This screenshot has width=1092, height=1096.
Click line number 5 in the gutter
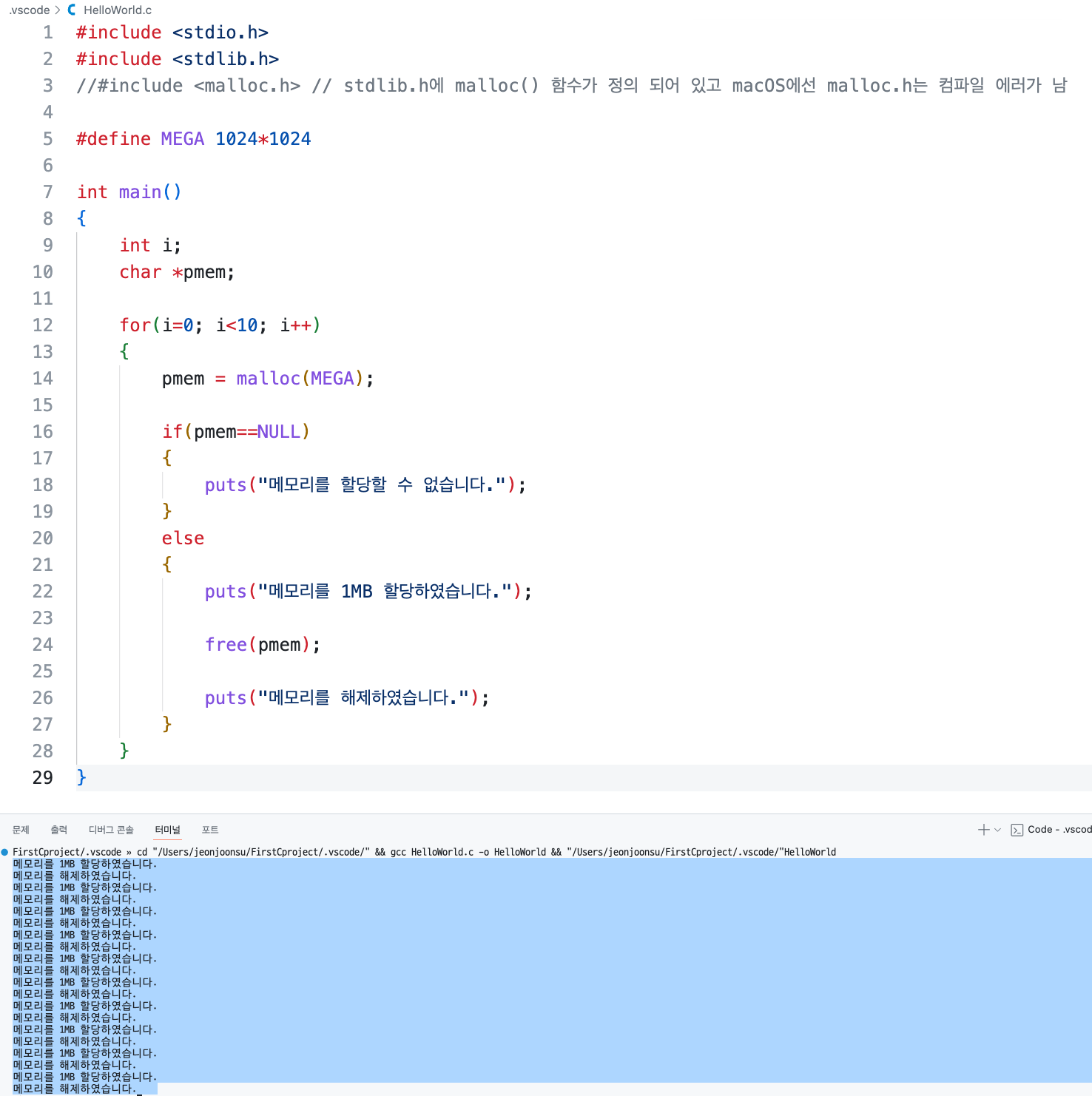click(x=48, y=139)
